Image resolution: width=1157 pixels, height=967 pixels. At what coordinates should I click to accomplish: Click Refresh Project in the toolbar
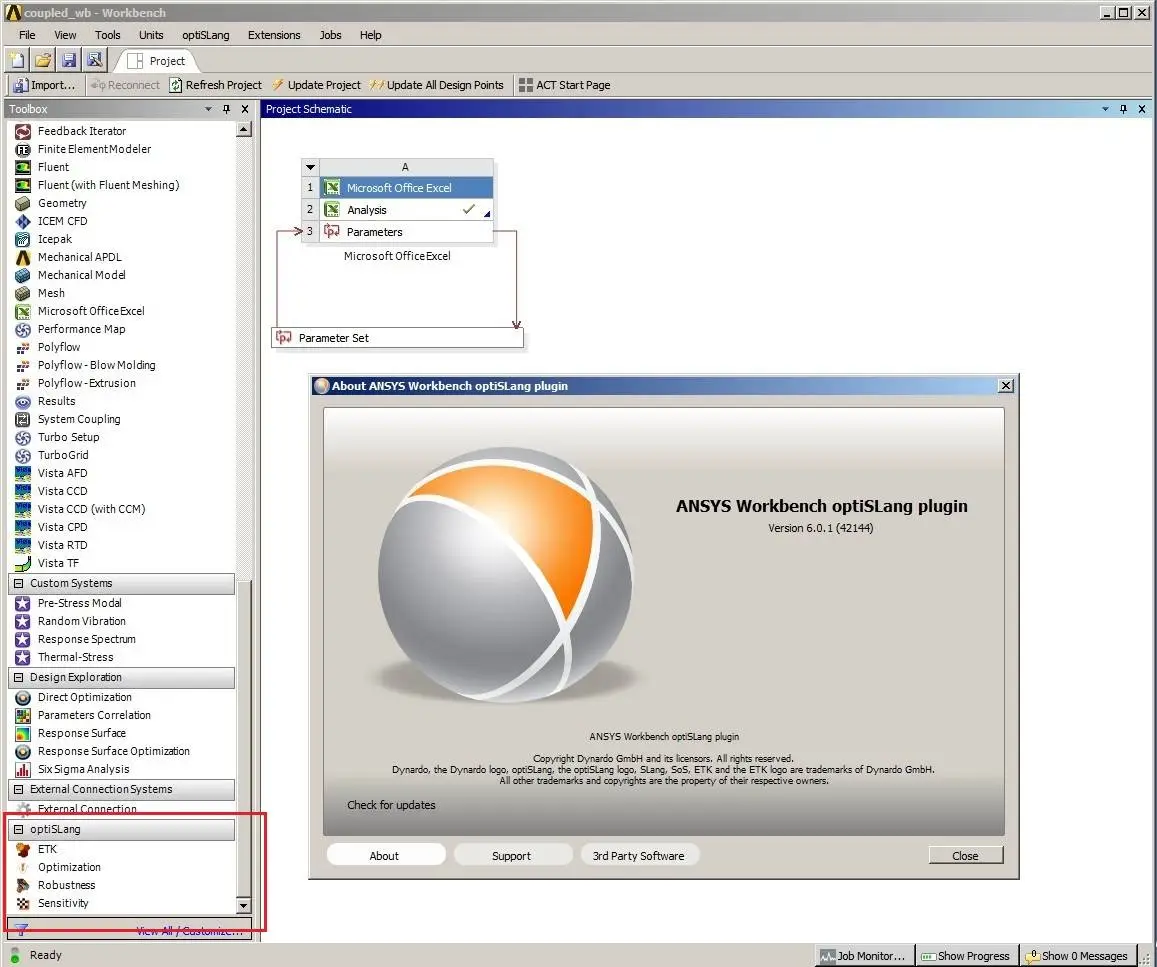coord(215,85)
